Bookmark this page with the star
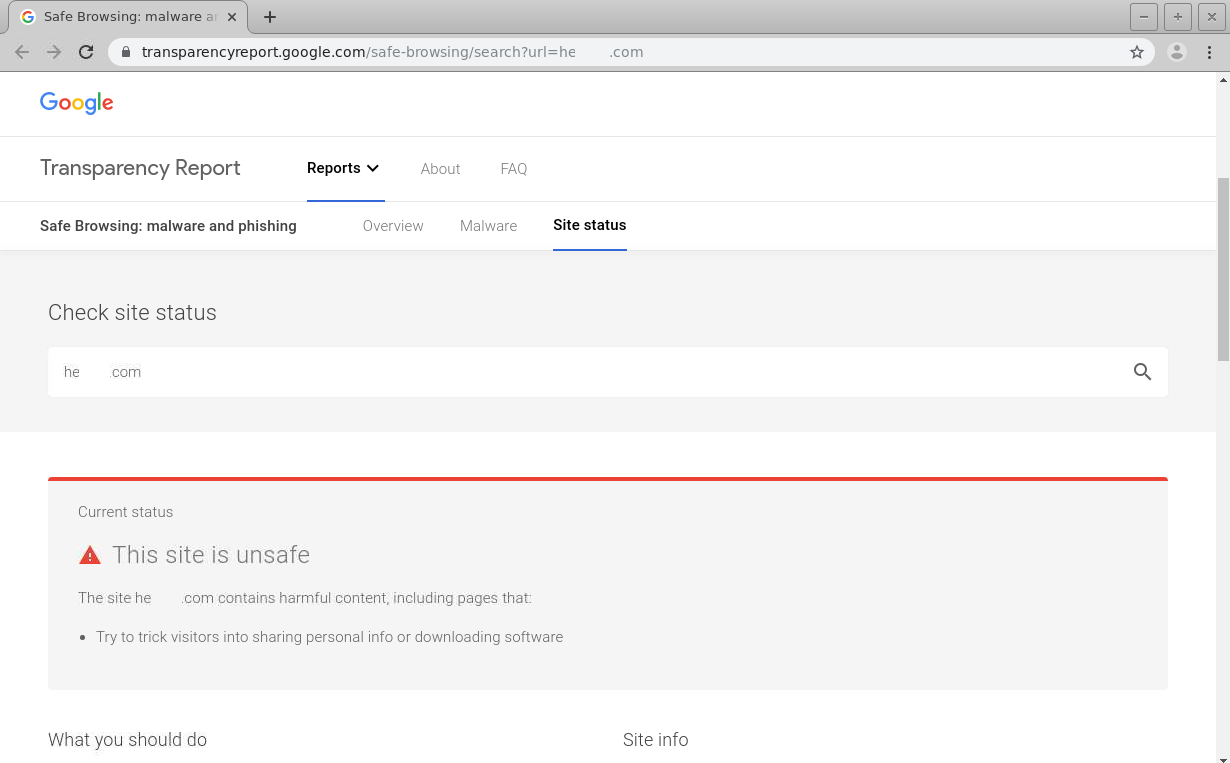1230x763 pixels. click(1137, 52)
